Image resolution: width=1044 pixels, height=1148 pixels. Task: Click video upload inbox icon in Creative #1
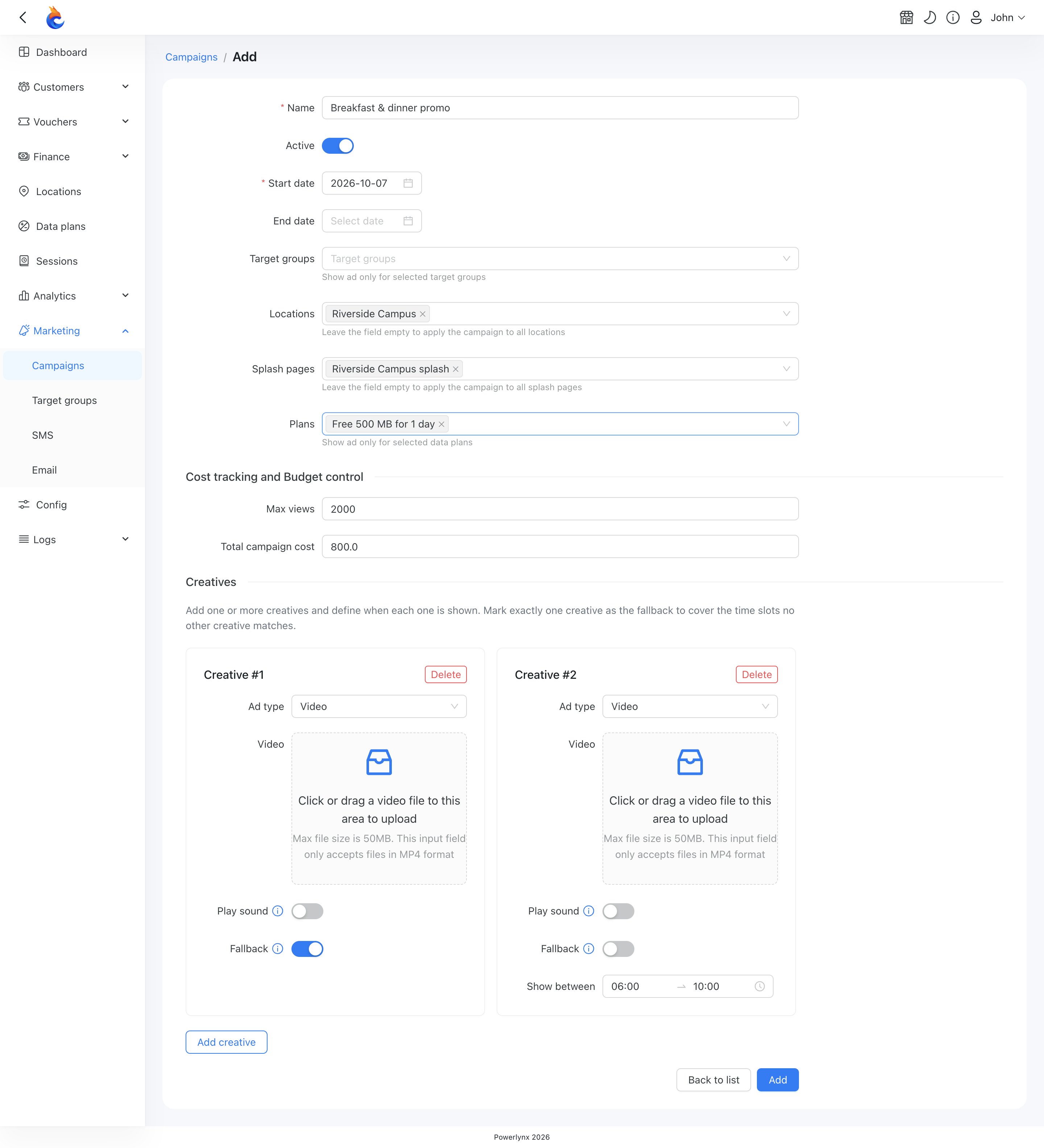[379, 762]
